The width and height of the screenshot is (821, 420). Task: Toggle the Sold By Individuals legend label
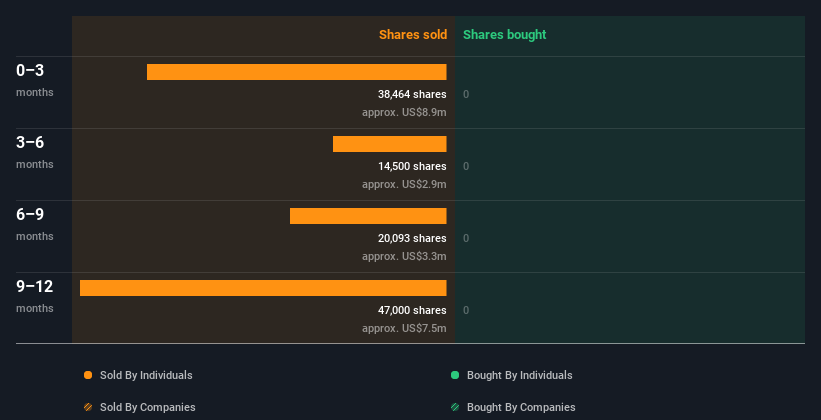point(146,375)
